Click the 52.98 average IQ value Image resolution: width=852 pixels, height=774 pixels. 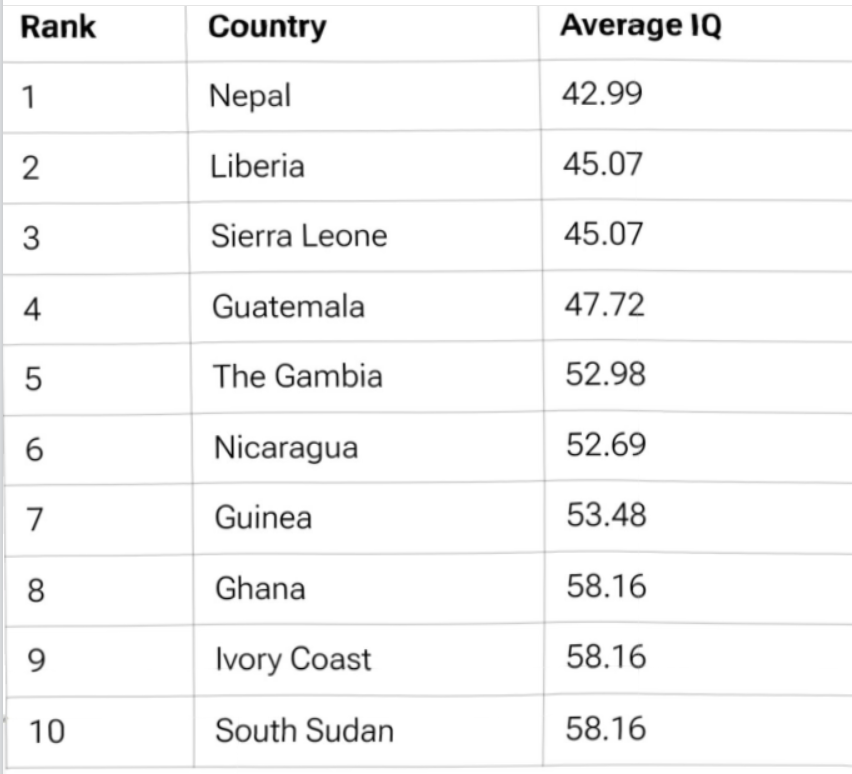pos(604,374)
